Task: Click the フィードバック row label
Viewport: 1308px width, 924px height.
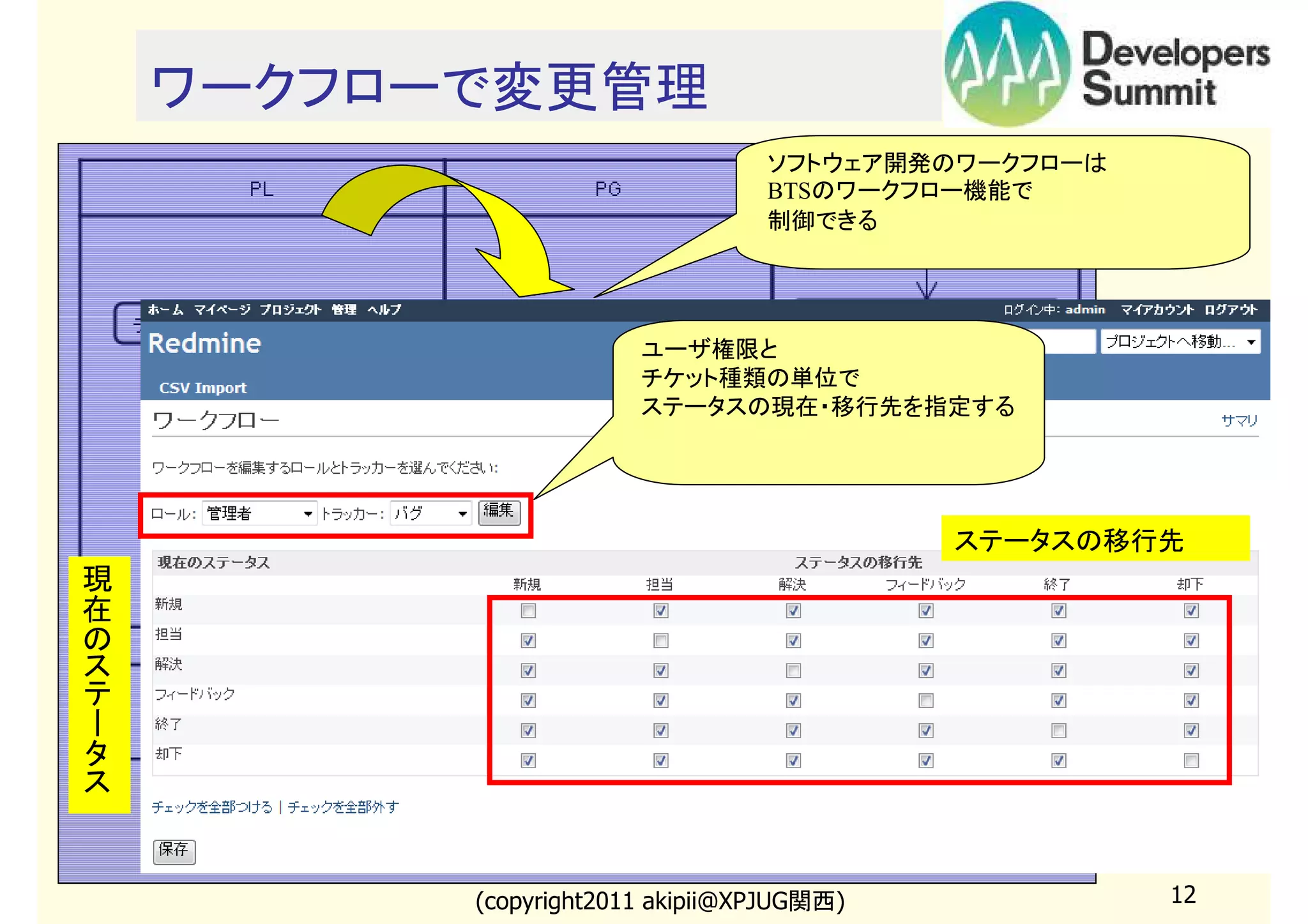Action: coord(195,694)
